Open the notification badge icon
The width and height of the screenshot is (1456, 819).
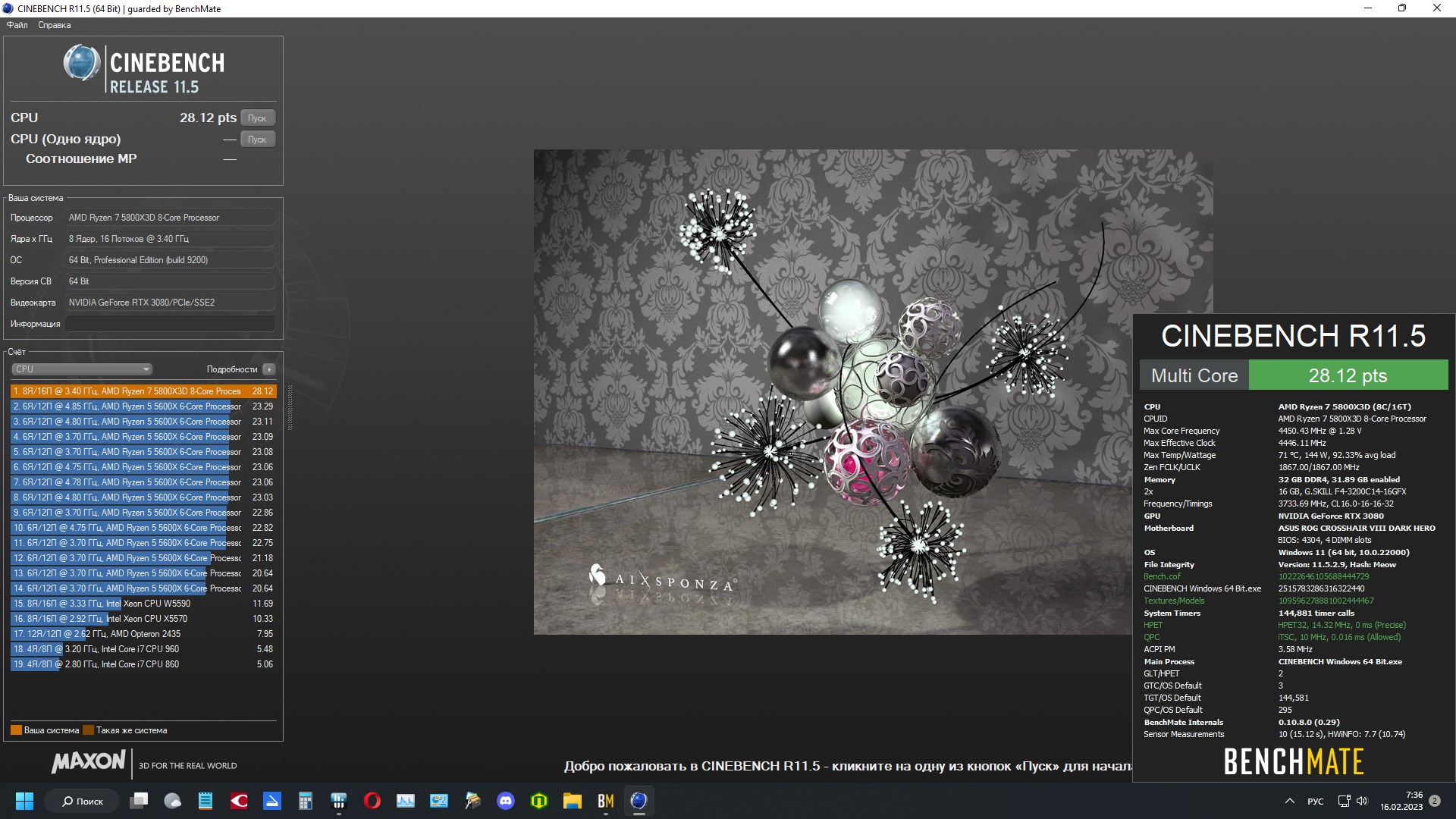1435,801
